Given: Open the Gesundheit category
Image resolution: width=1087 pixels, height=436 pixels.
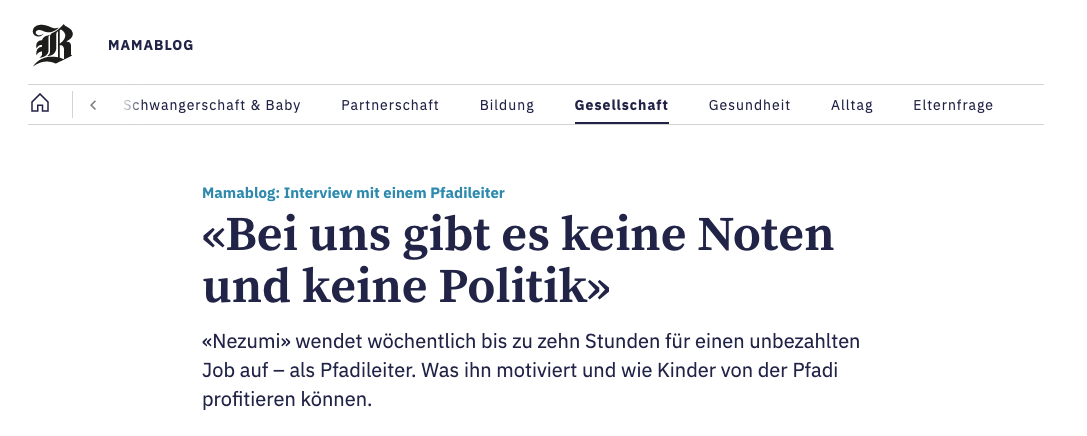Looking at the screenshot, I should click(749, 105).
